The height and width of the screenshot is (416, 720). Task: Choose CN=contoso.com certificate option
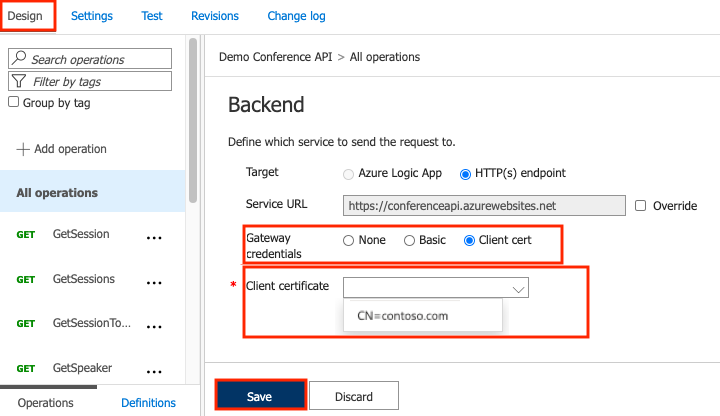403,316
